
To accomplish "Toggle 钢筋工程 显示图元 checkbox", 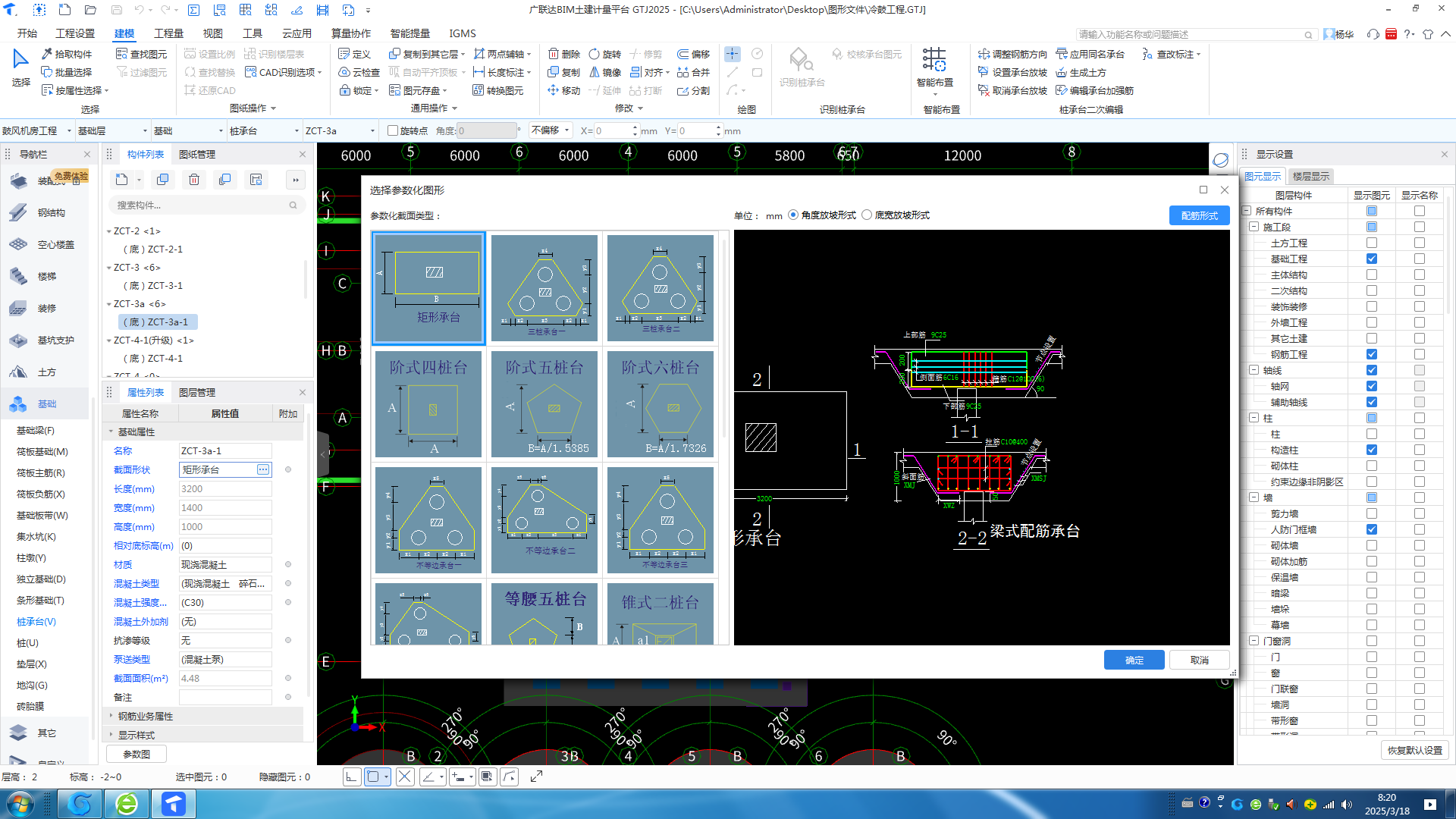I will [x=1372, y=354].
